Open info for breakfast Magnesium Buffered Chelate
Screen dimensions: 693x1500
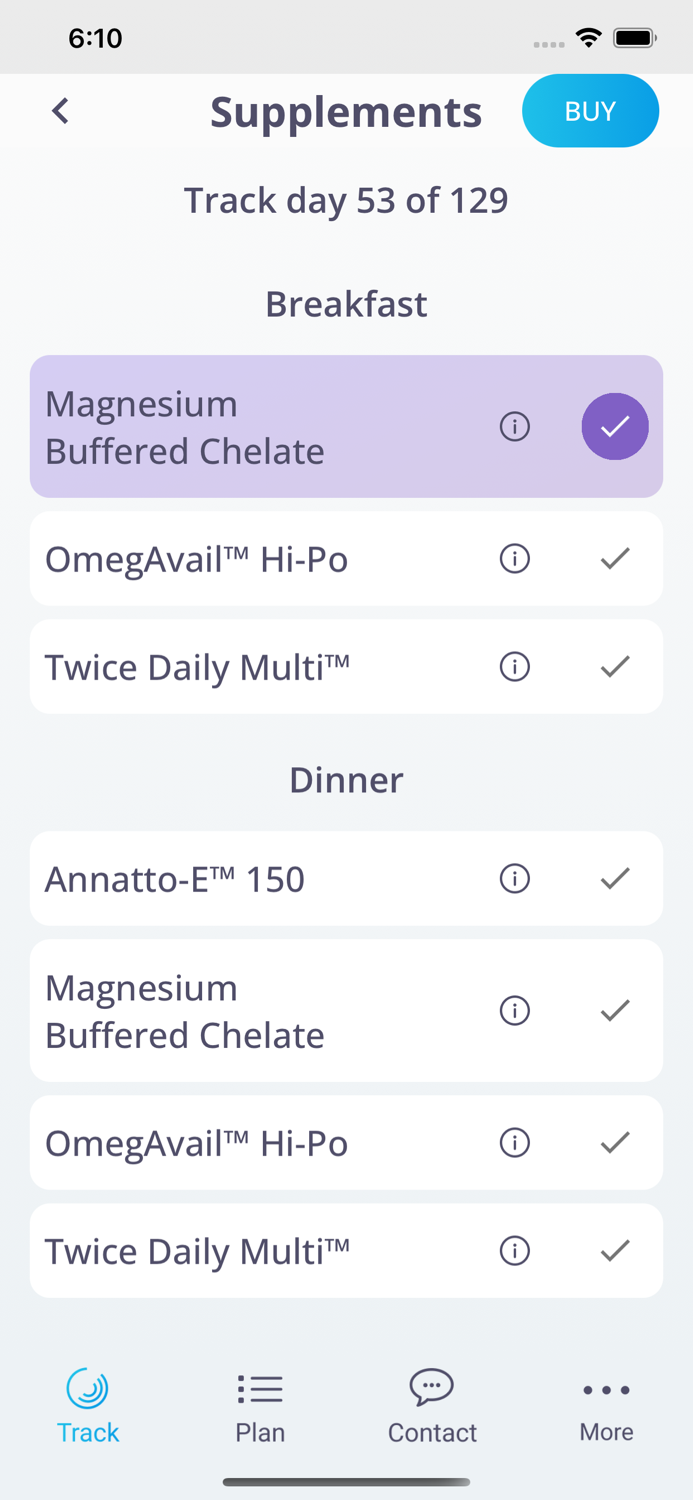coord(514,427)
